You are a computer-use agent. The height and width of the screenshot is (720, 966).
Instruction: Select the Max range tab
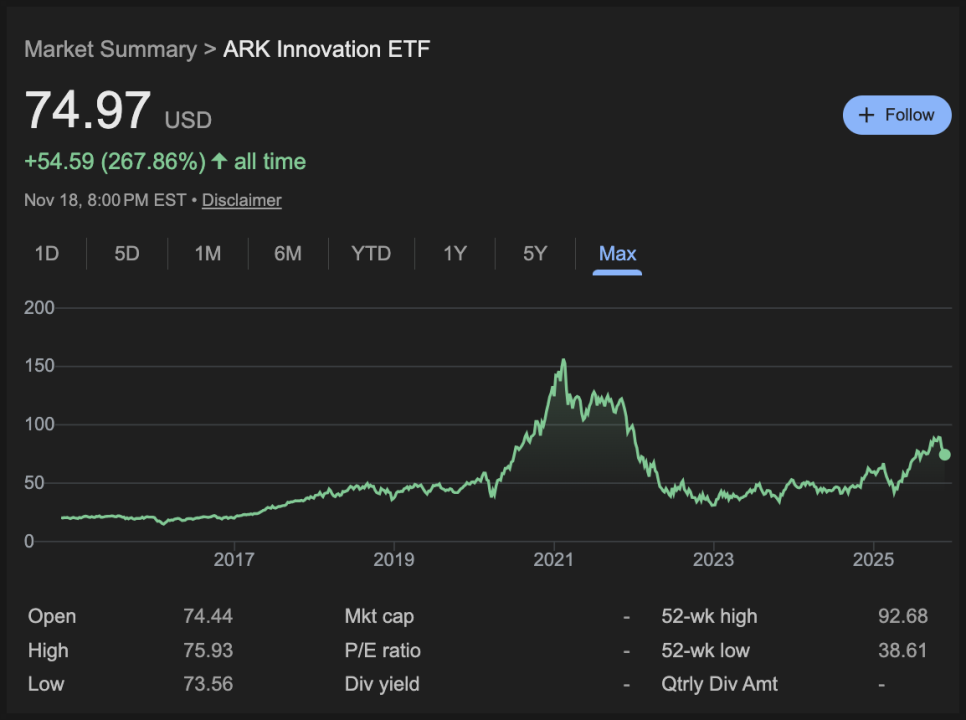(617, 254)
